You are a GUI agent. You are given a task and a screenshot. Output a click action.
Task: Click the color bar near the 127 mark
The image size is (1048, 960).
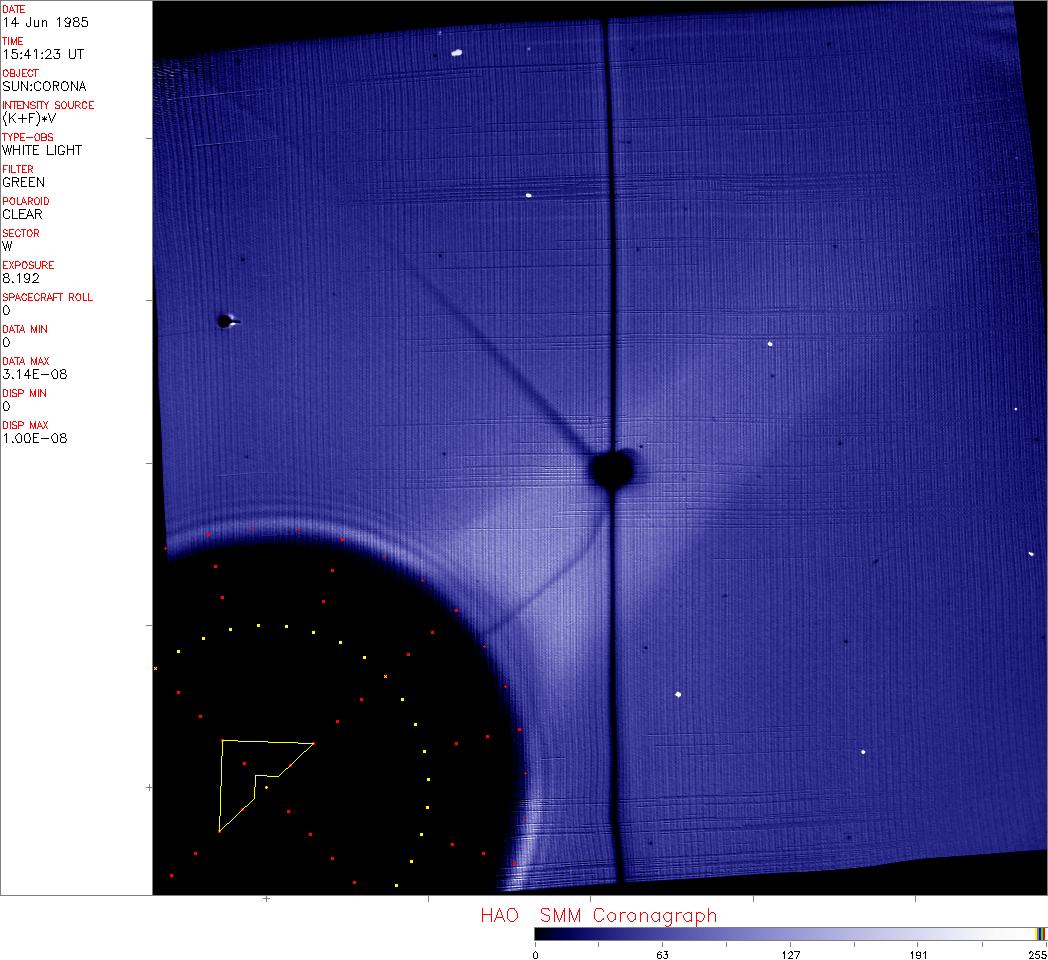tap(790, 934)
